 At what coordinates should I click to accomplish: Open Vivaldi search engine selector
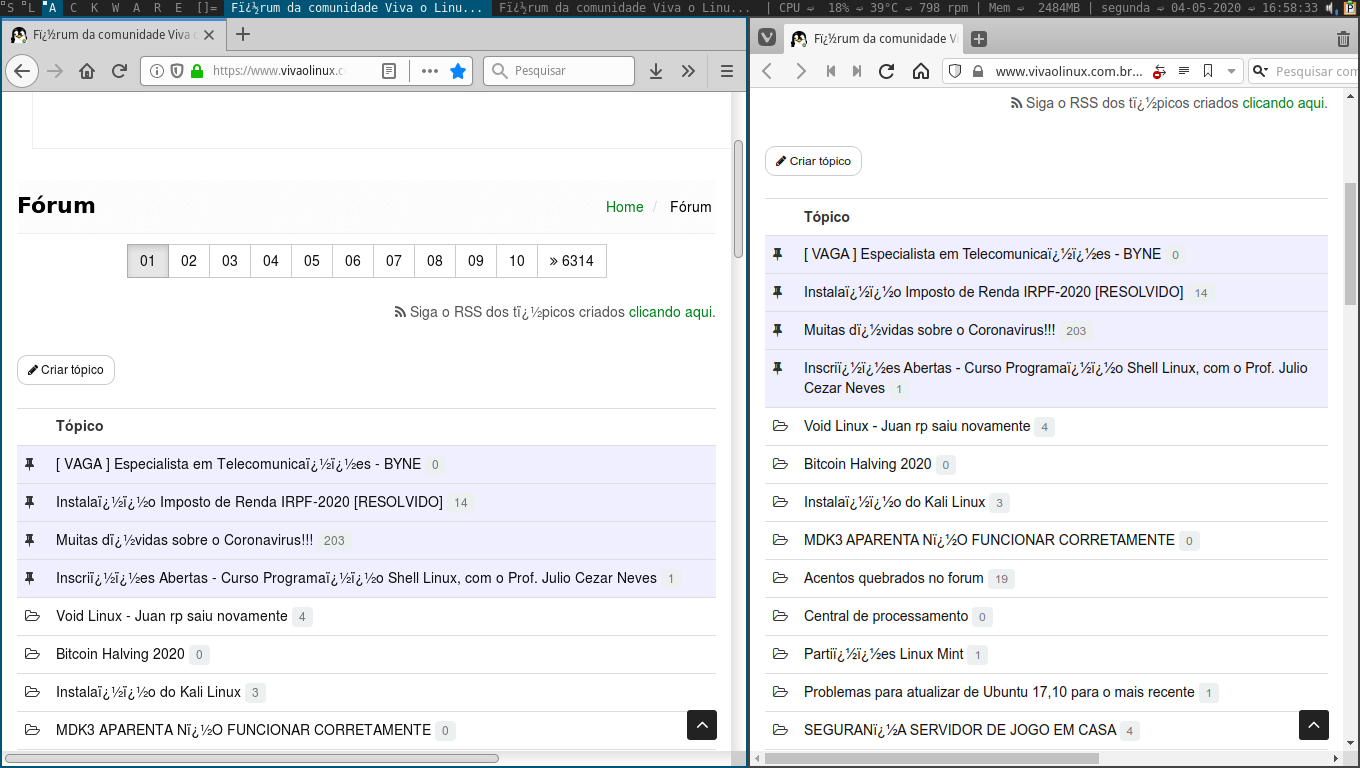click(1260, 71)
